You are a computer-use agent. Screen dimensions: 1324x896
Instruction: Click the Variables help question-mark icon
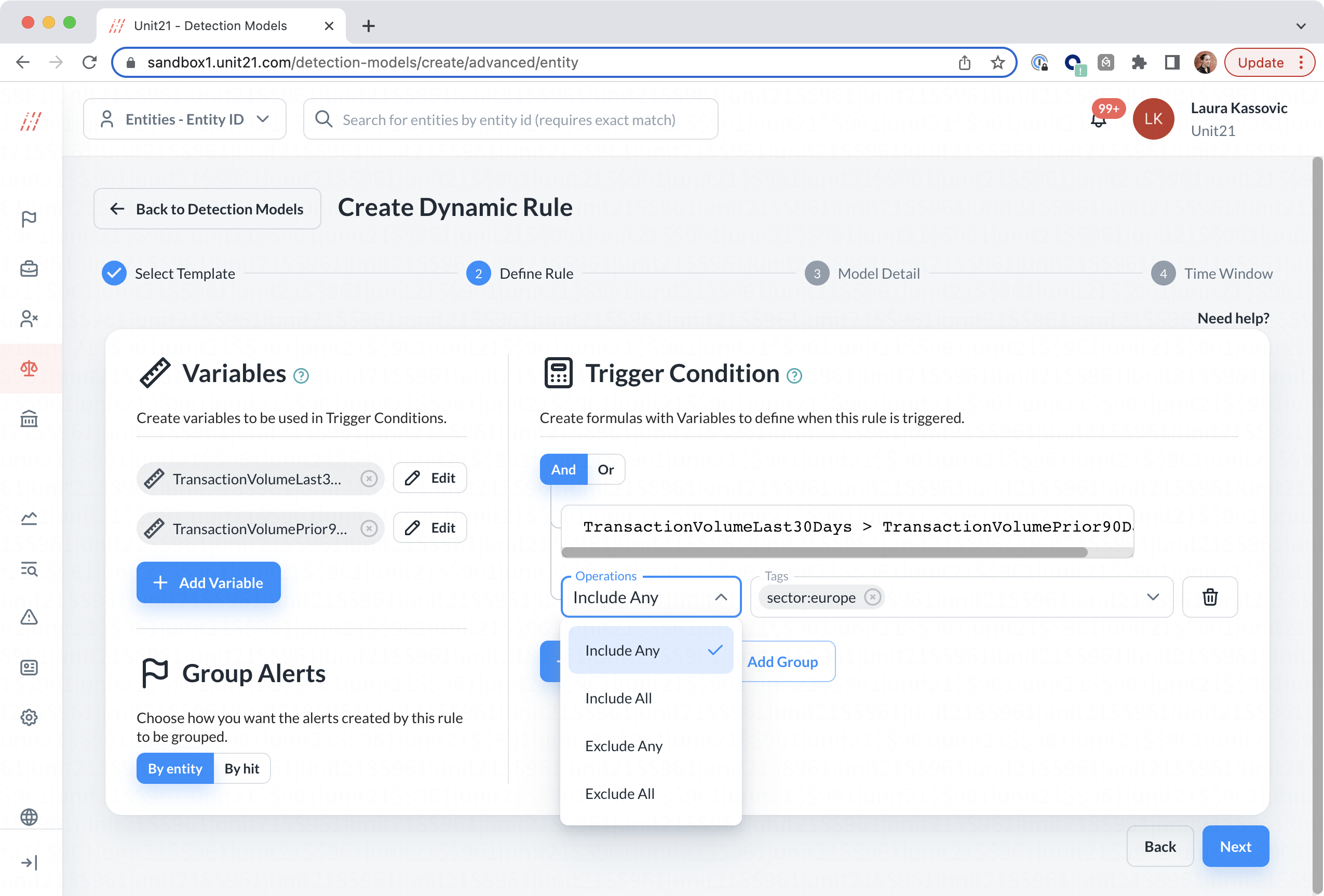(301, 376)
